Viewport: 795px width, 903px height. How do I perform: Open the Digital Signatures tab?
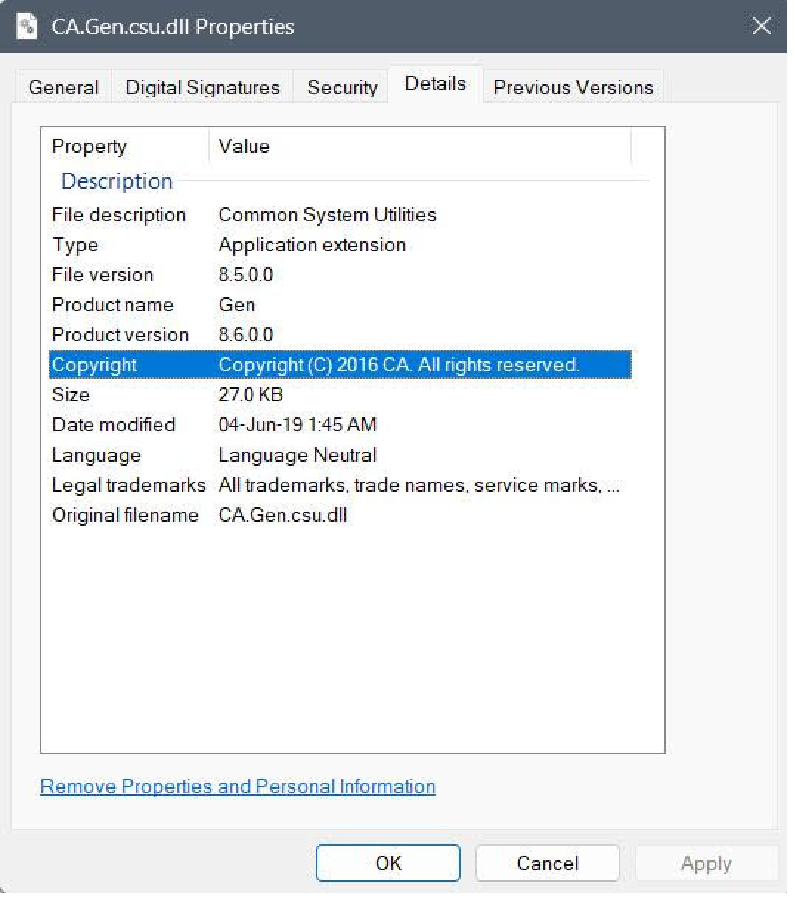point(202,88)
